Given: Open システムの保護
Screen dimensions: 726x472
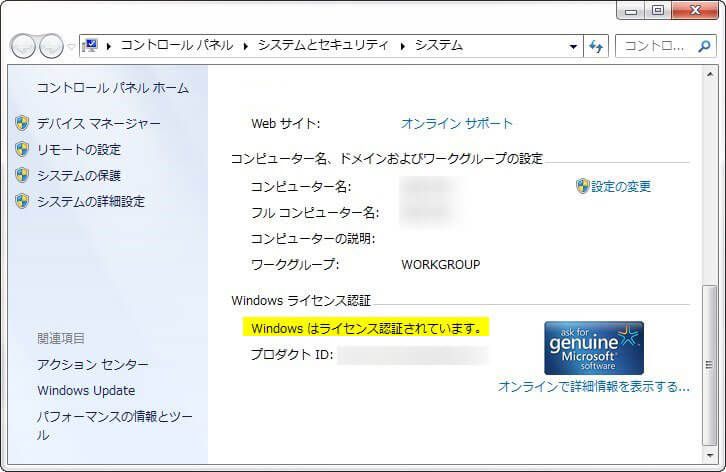Looking at the screenshot, I should tap(79, 175).
